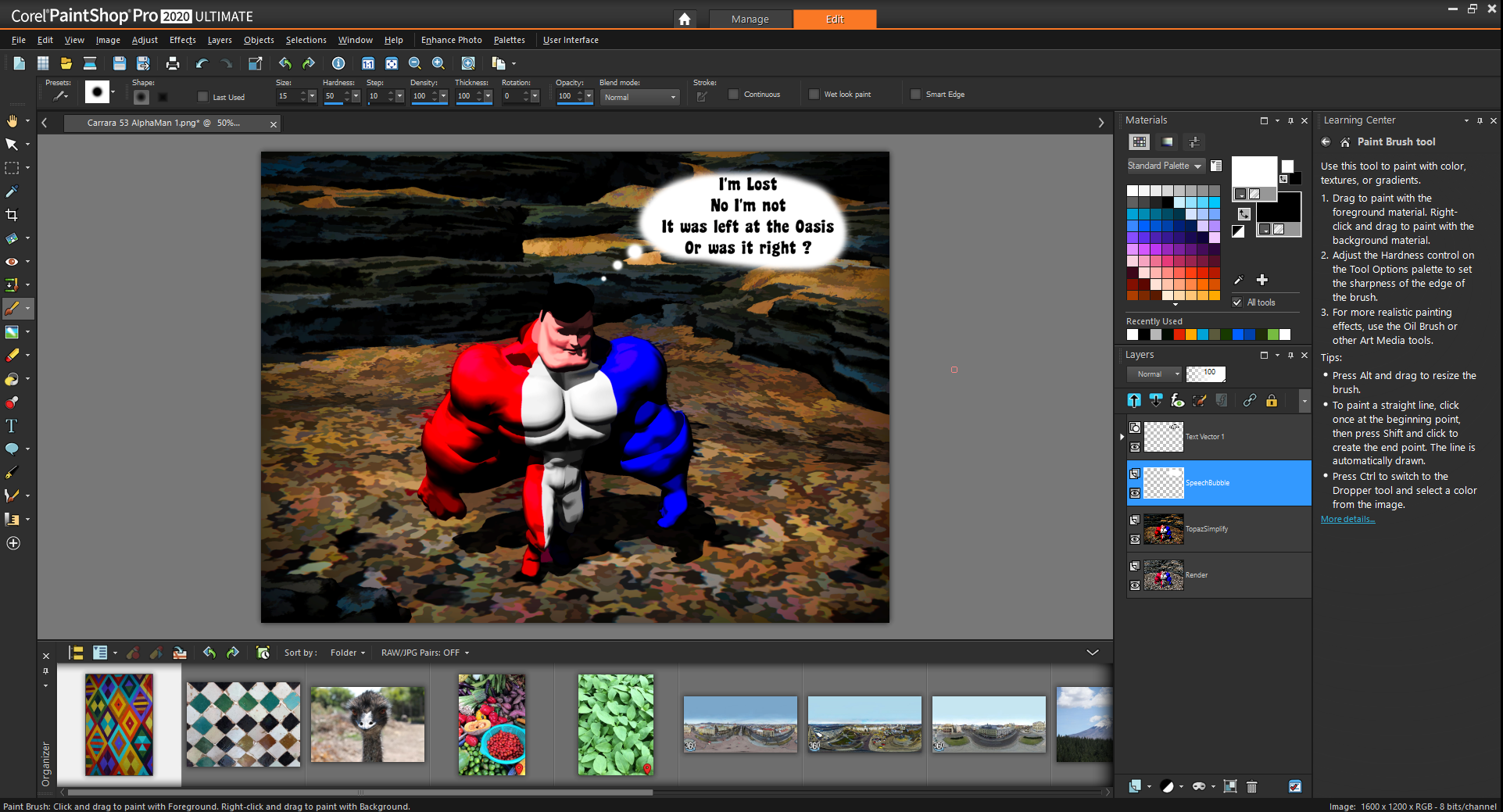Open the Learning Center home page
Screen dimensions: 1503x812
click(1345, 142)
